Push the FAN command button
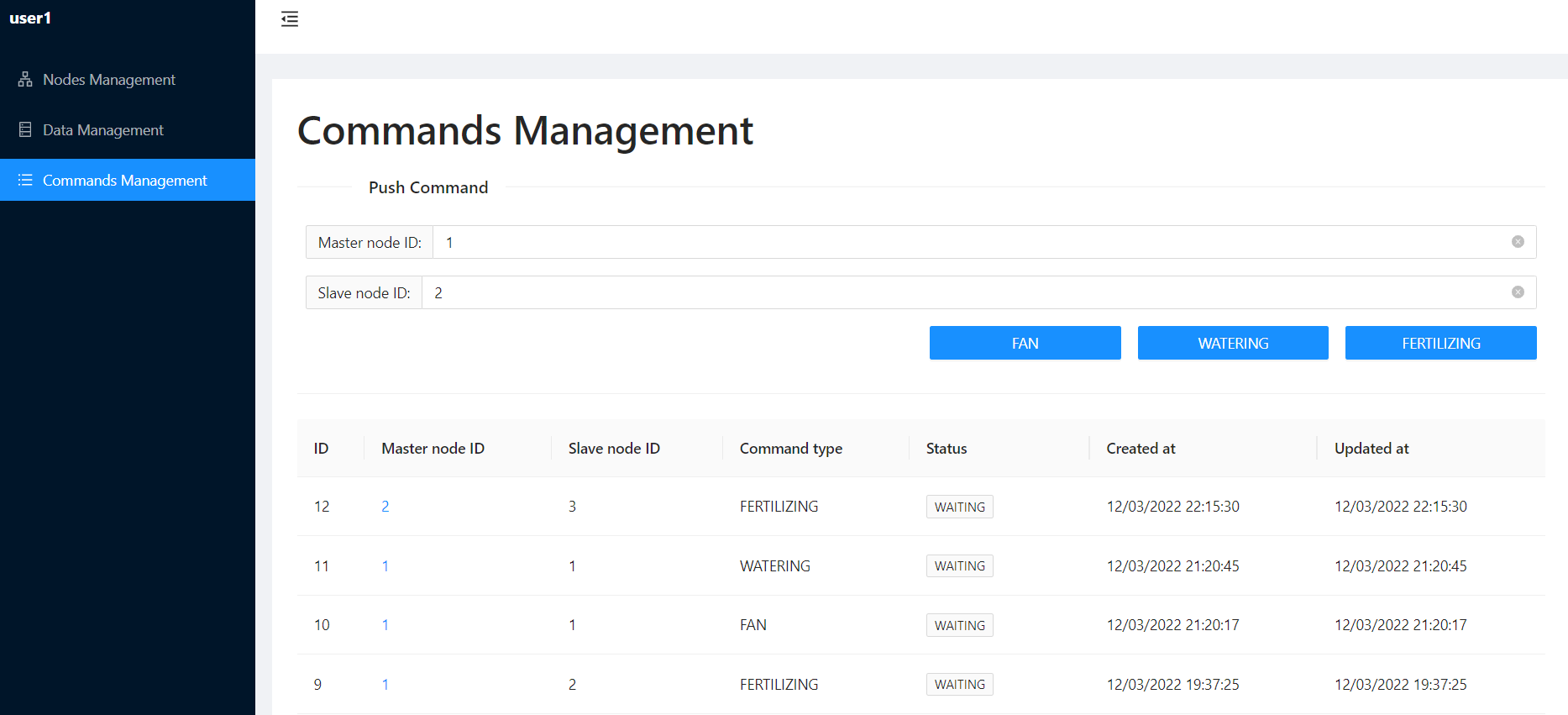Image resolution: width=1568 pixels, height=715 pixels. [x=1025, y=343]
